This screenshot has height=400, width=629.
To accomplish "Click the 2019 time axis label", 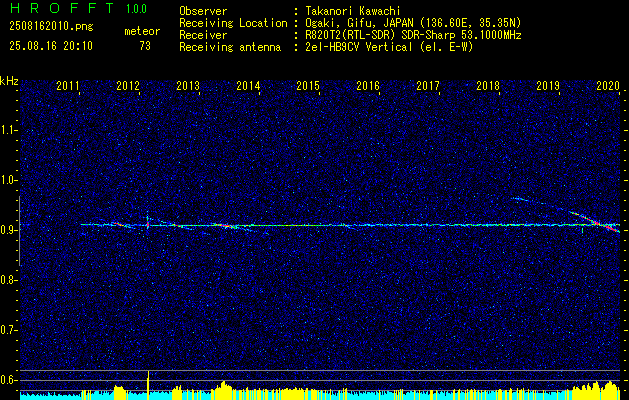I will pyautogui.click(x=548, y=85).
